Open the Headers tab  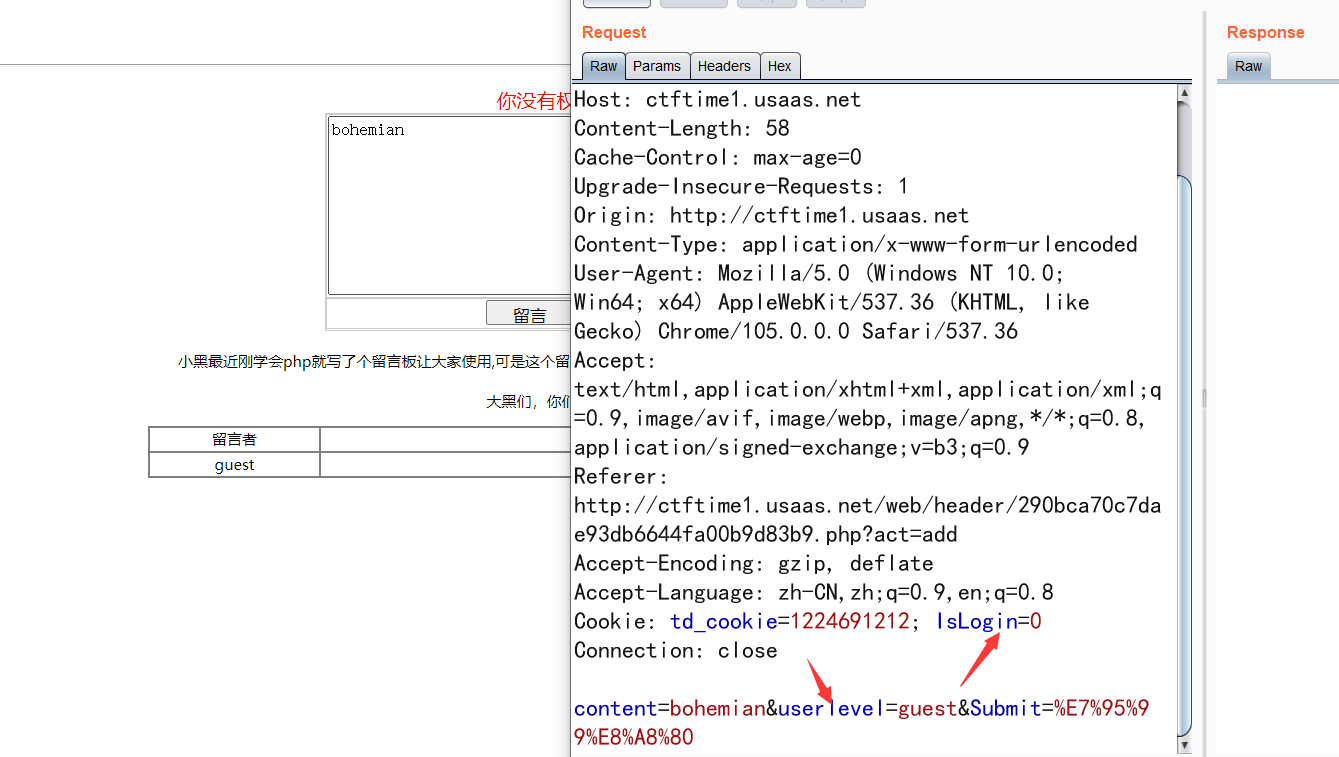(x=724, y=66)
